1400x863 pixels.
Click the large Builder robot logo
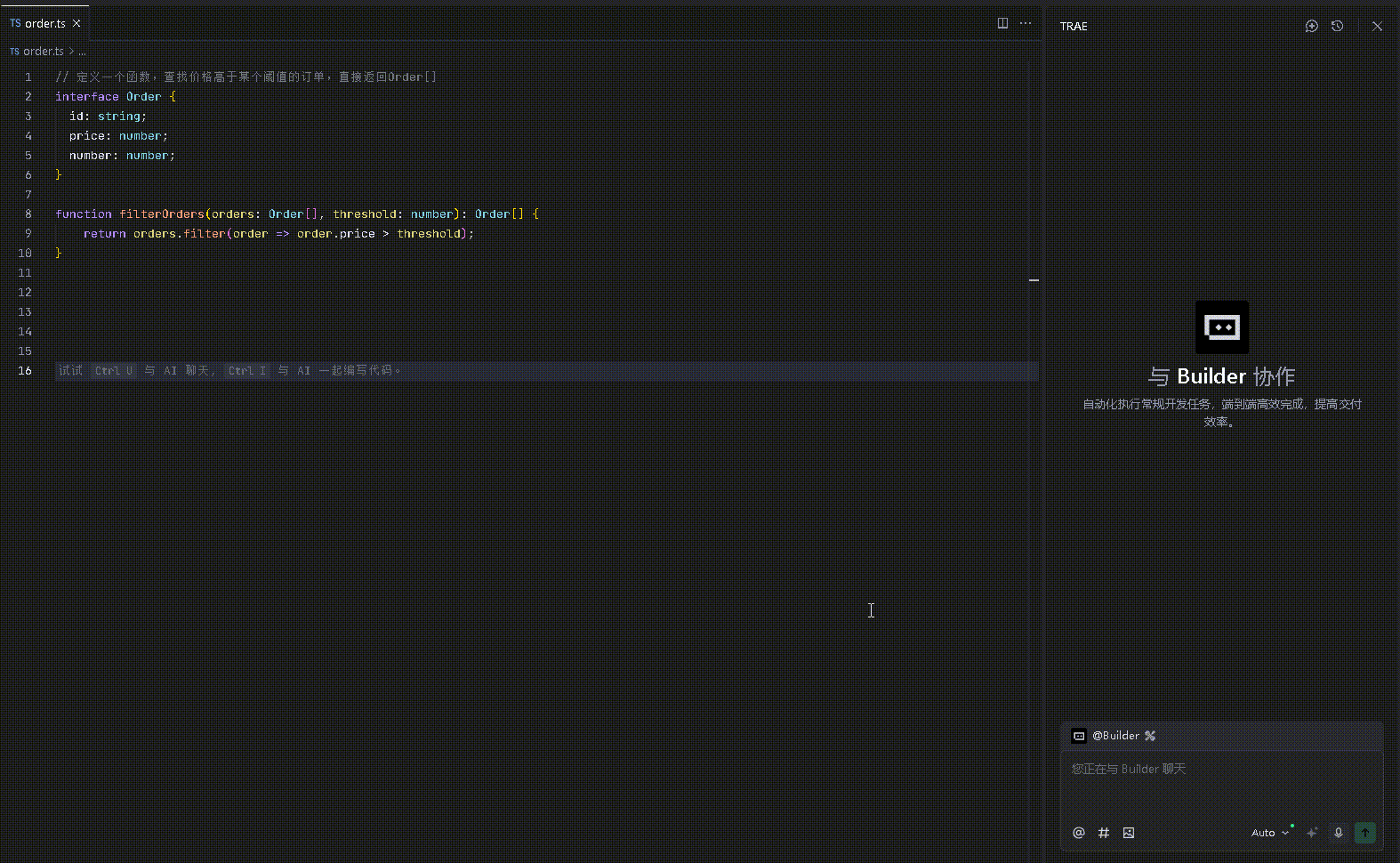1221,327
